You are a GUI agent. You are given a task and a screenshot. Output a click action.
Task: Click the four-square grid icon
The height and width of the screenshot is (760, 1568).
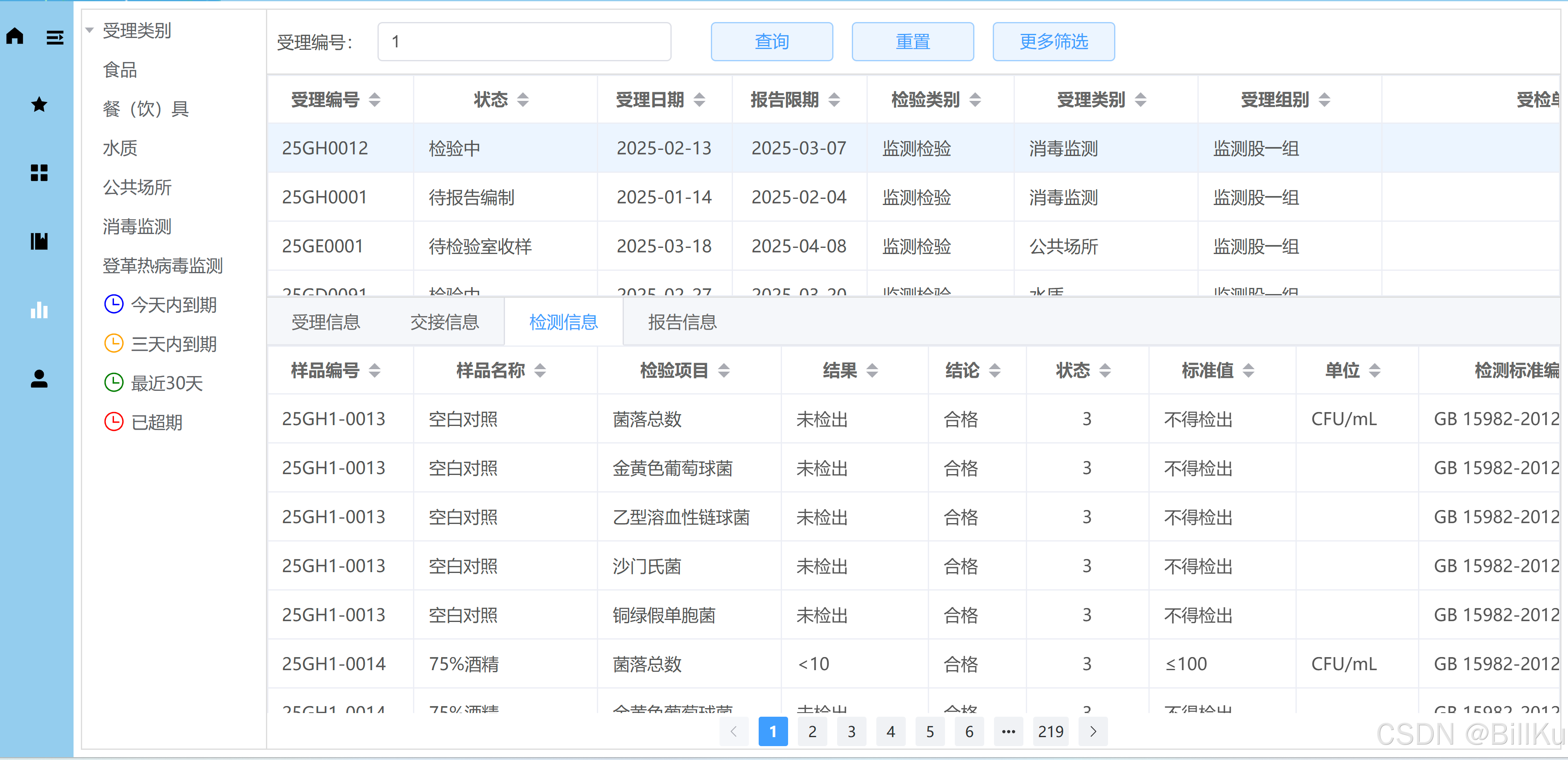coord(39,173)
